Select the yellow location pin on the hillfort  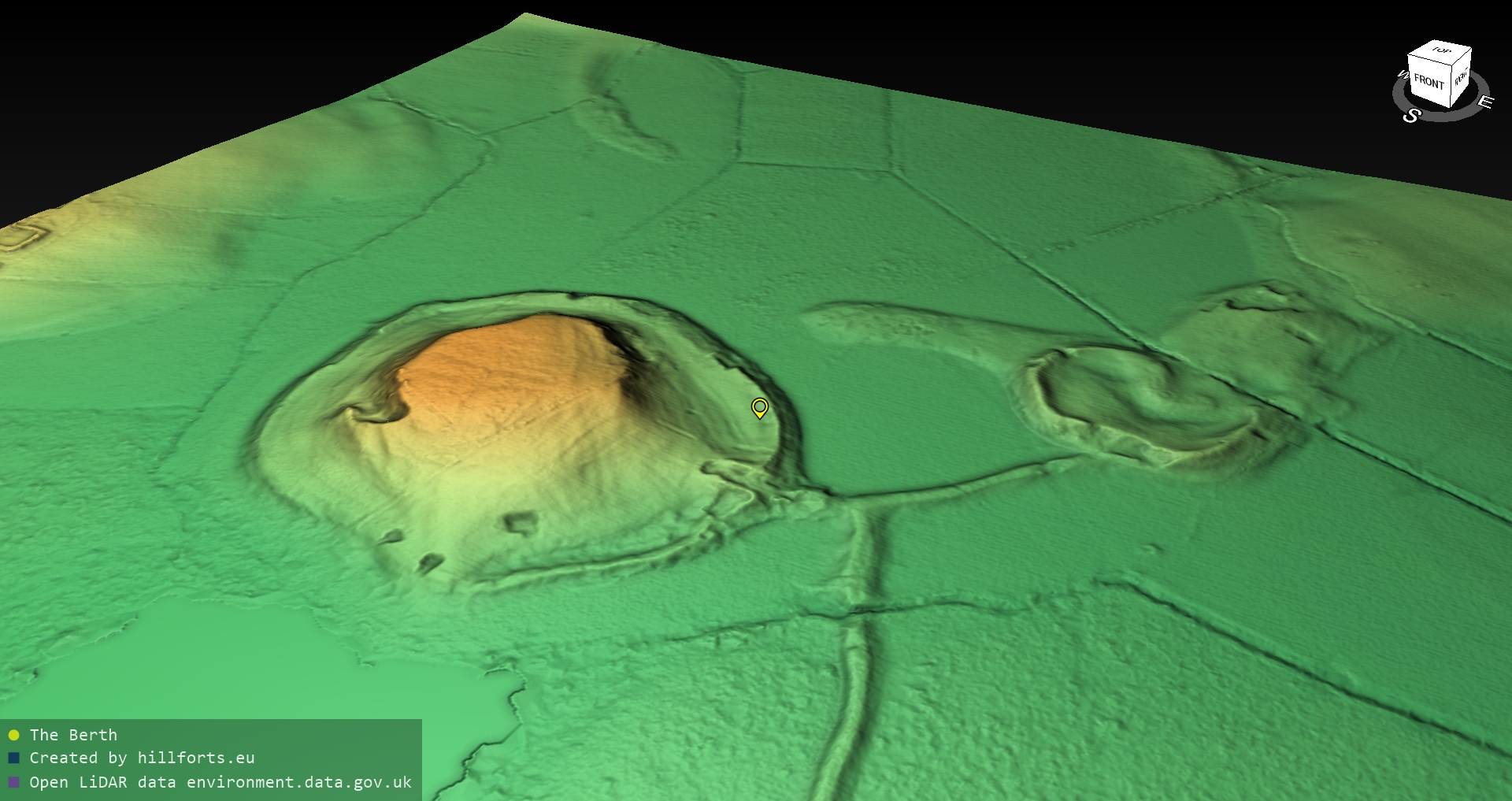coord(759,407)
